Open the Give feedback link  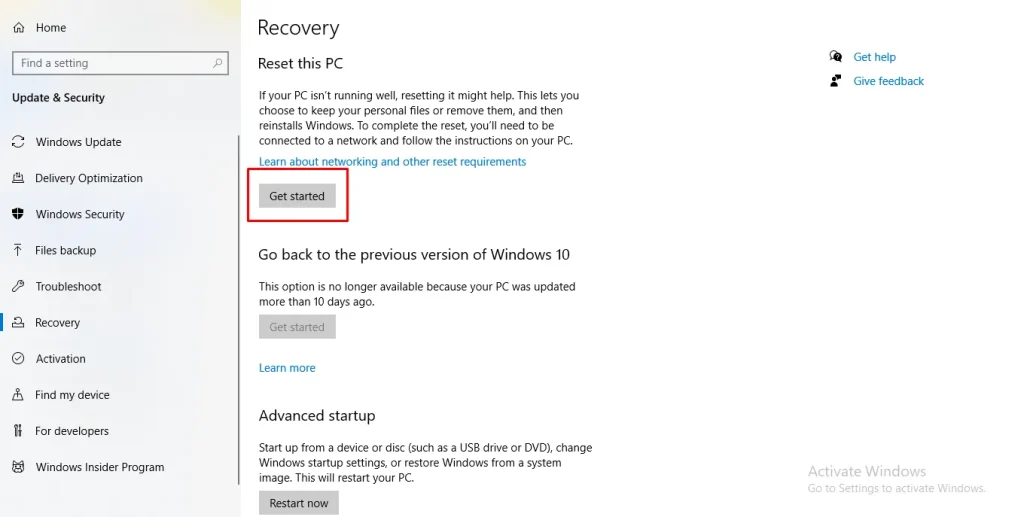pyautogui.click(x=888, y=81)
